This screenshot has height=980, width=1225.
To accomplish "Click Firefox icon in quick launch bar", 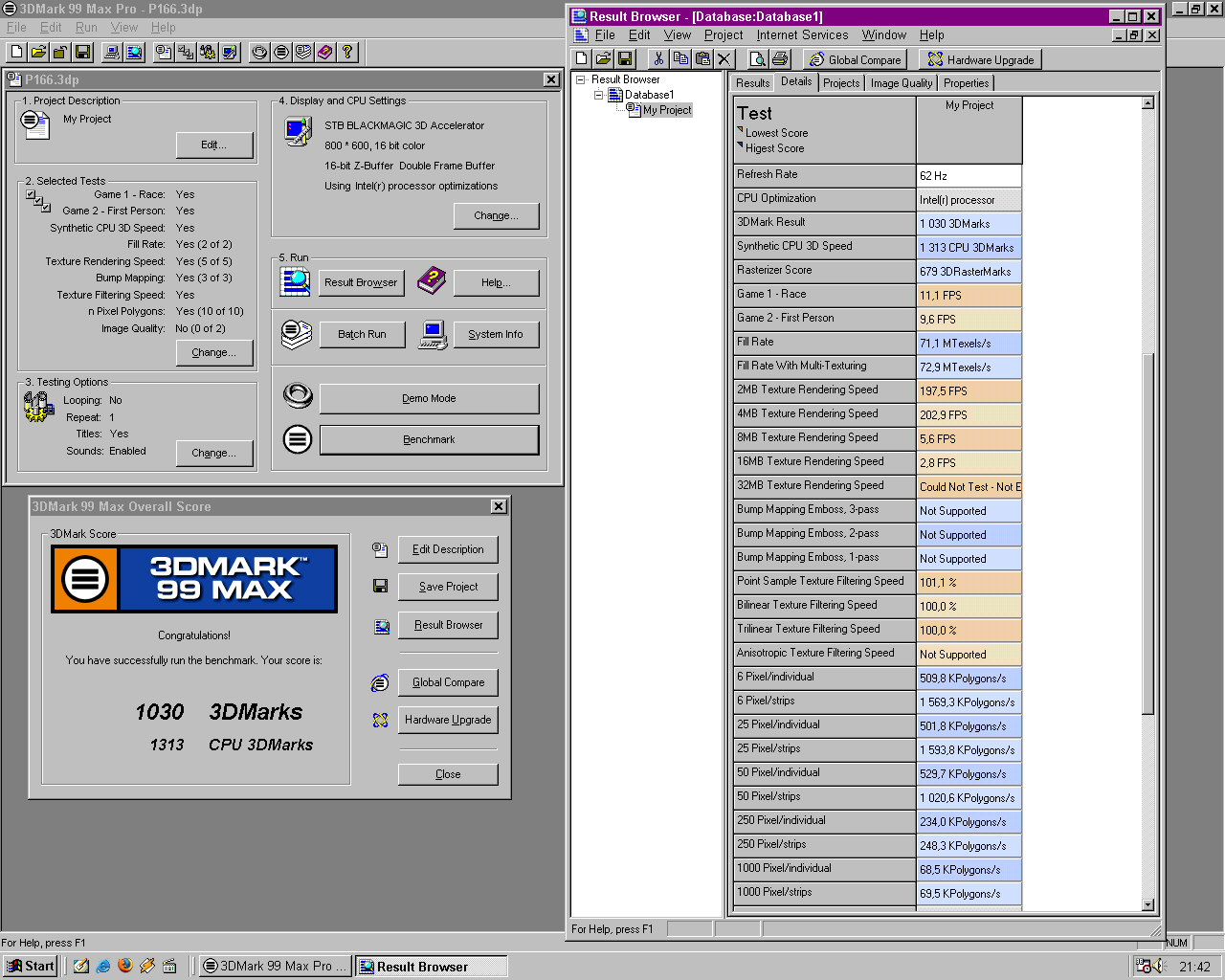I will (x=124, y=966).
